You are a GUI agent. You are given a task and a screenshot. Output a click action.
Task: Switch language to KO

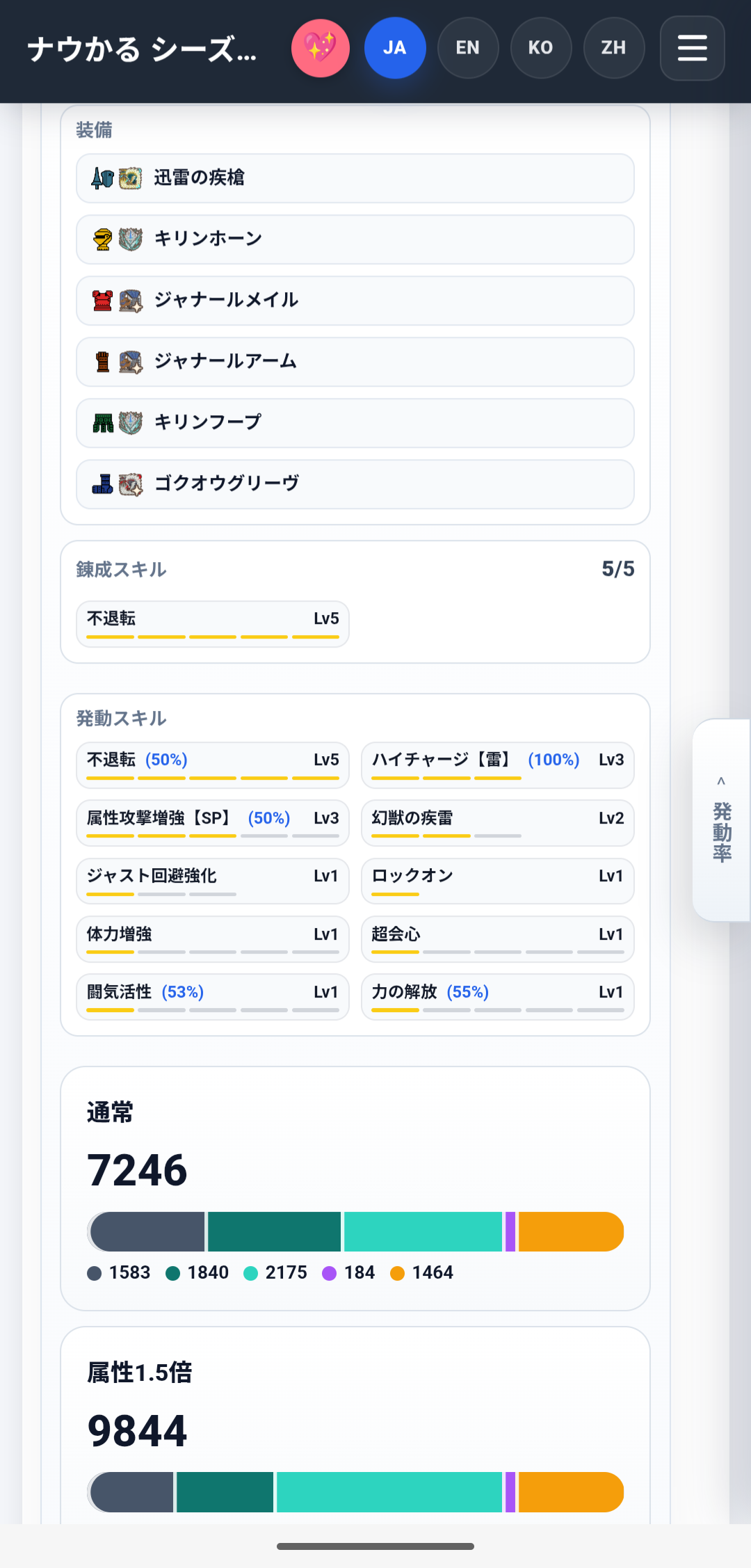[541, 48]
